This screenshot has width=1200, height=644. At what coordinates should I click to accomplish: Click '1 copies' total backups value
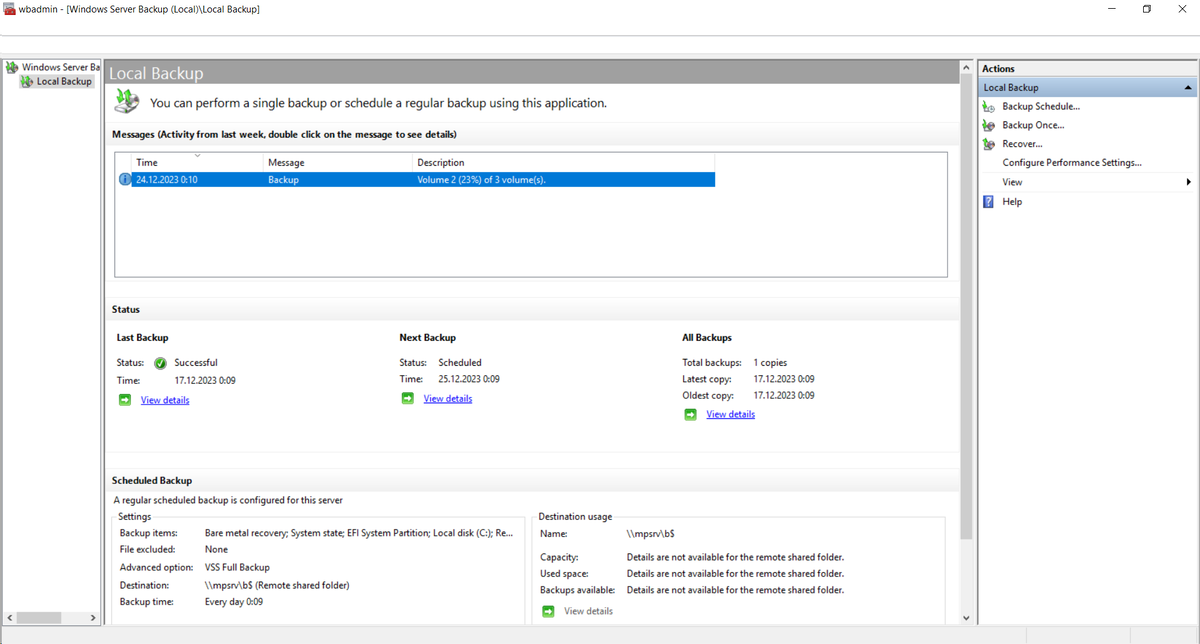tap(770, 363)
